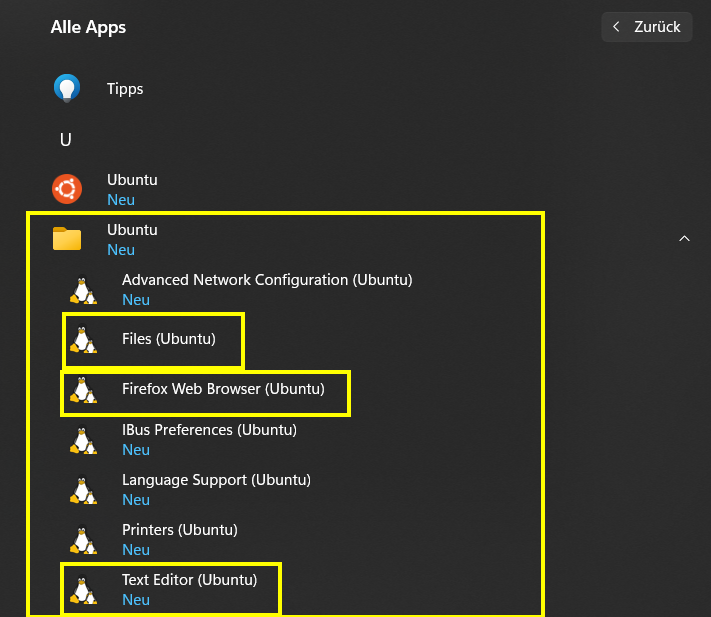711x617 pixels.
Task: Click the yellow Ubuntu folder icon
Action: click(67, 238)
